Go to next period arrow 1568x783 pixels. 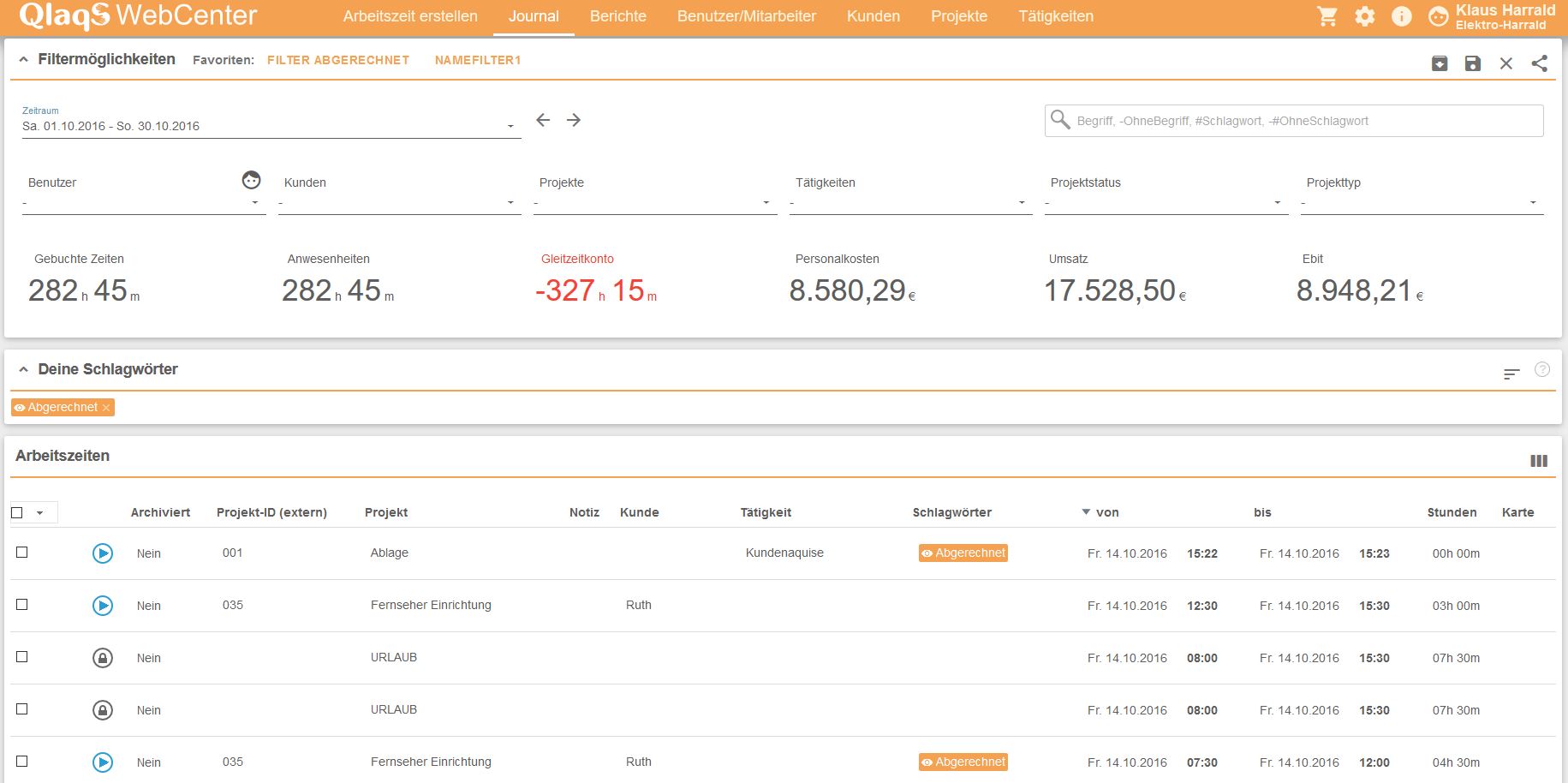(574, 120)
